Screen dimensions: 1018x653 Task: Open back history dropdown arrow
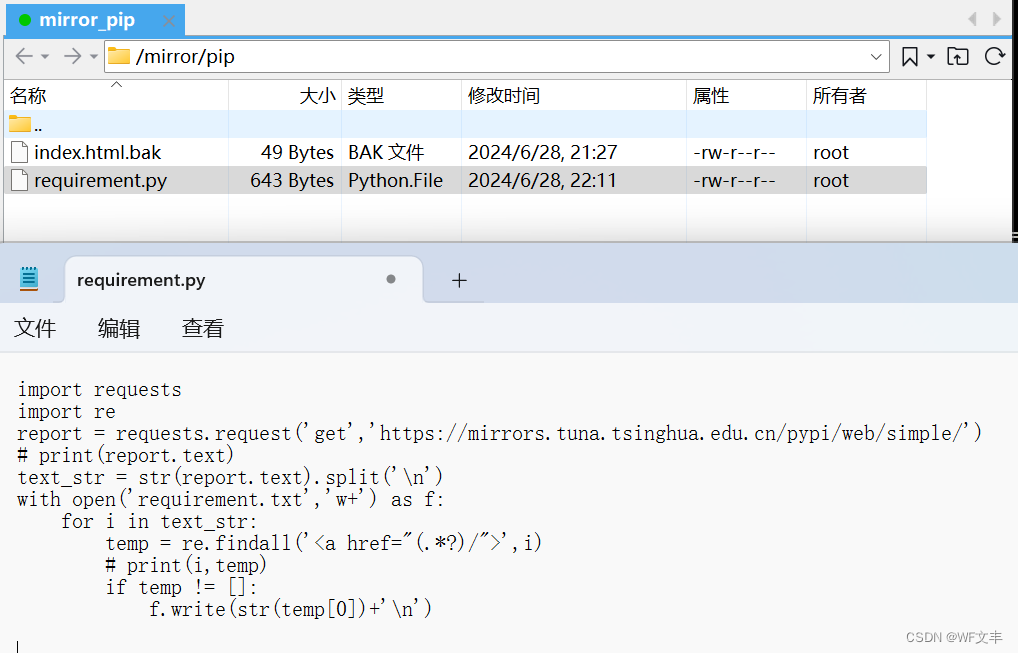[x=45, y=57]
